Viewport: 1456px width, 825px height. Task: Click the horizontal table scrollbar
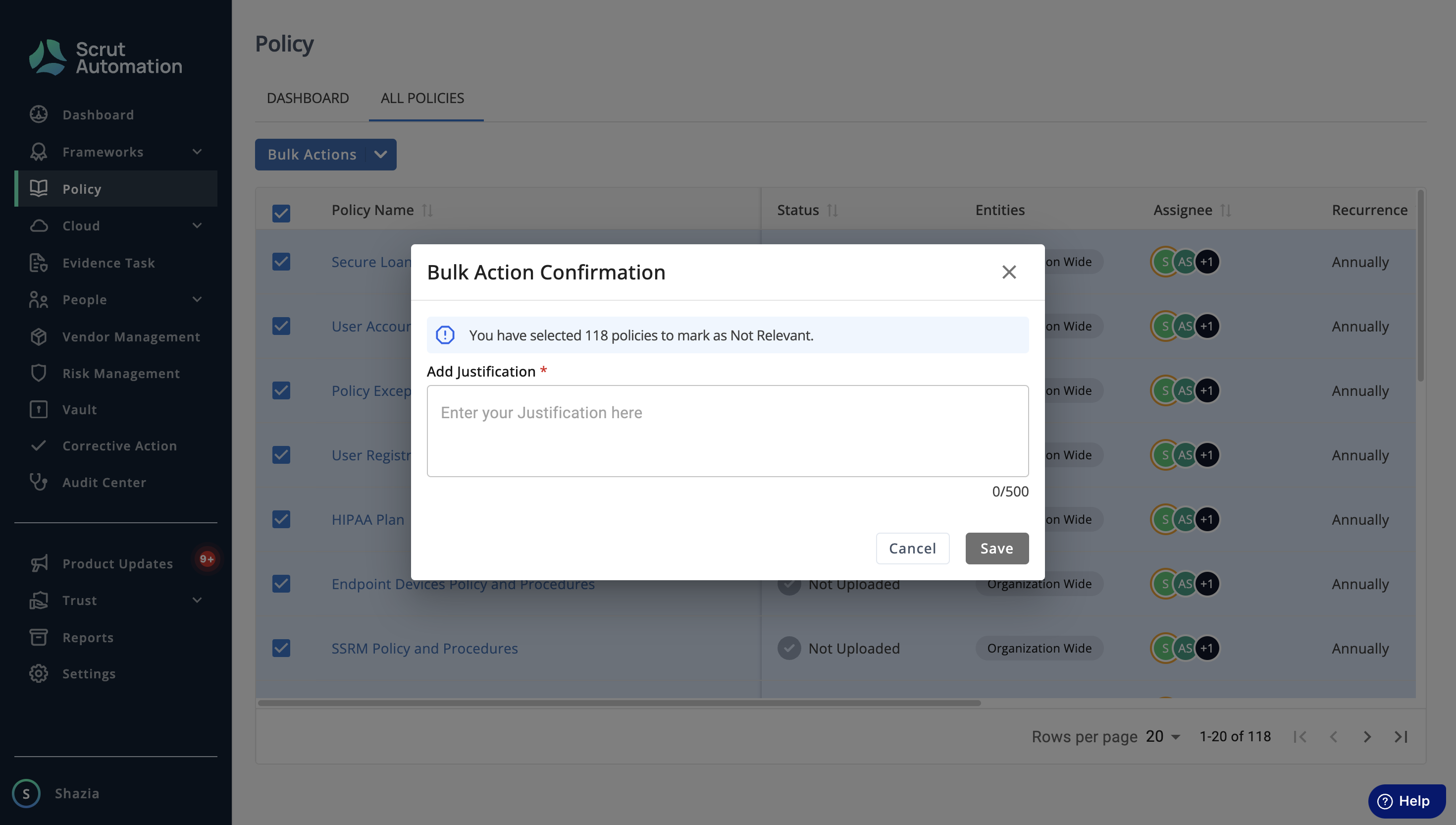coord(619,703)
